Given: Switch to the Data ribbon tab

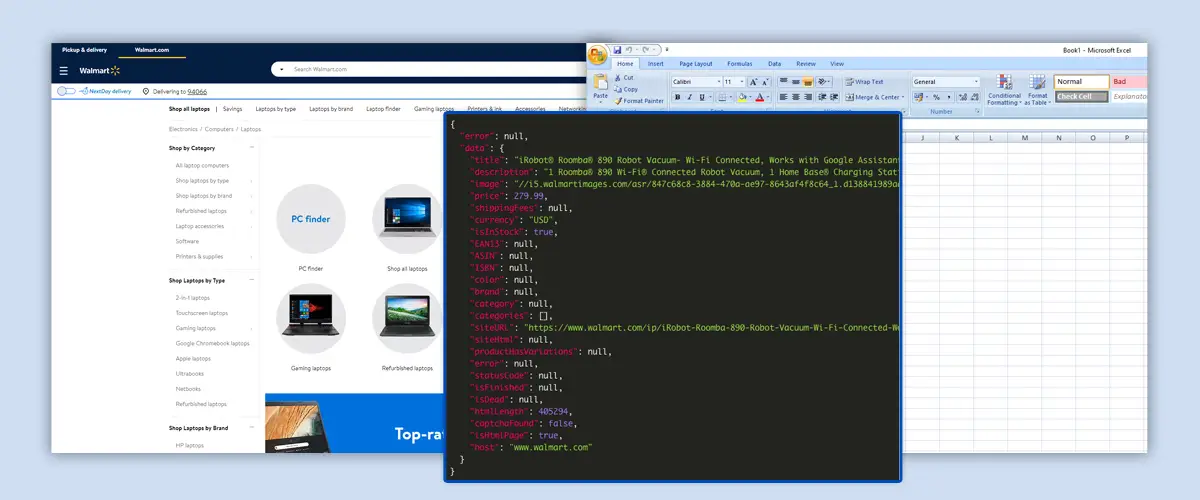Looking at the screenshot, I should (774, 63).
